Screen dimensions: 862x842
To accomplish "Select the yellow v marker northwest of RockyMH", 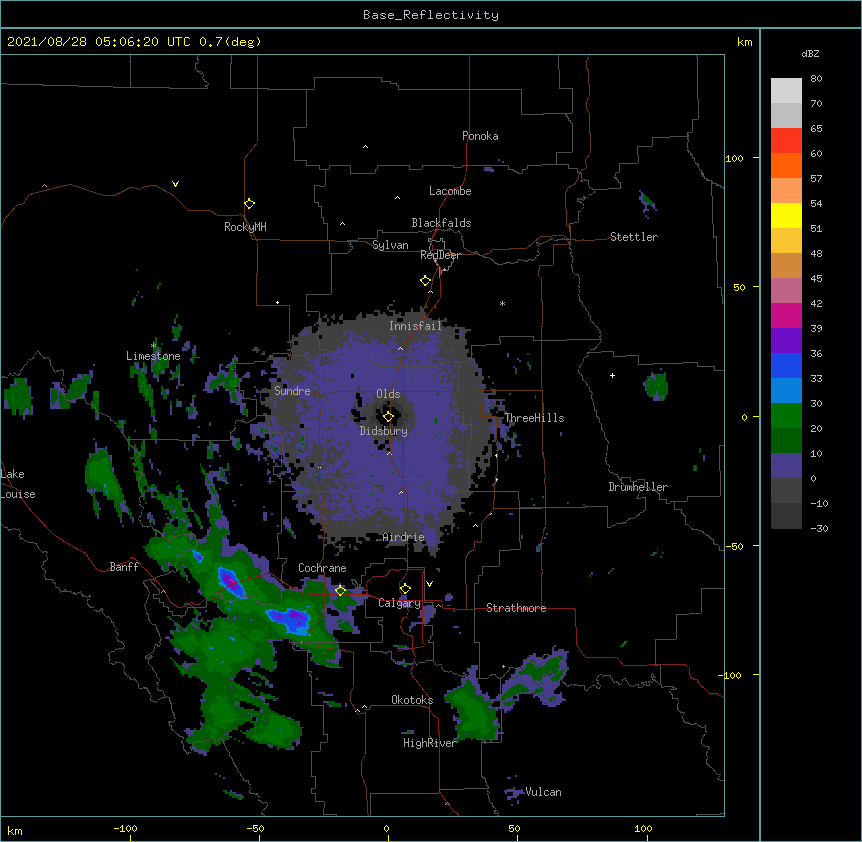I will (175, 184).
